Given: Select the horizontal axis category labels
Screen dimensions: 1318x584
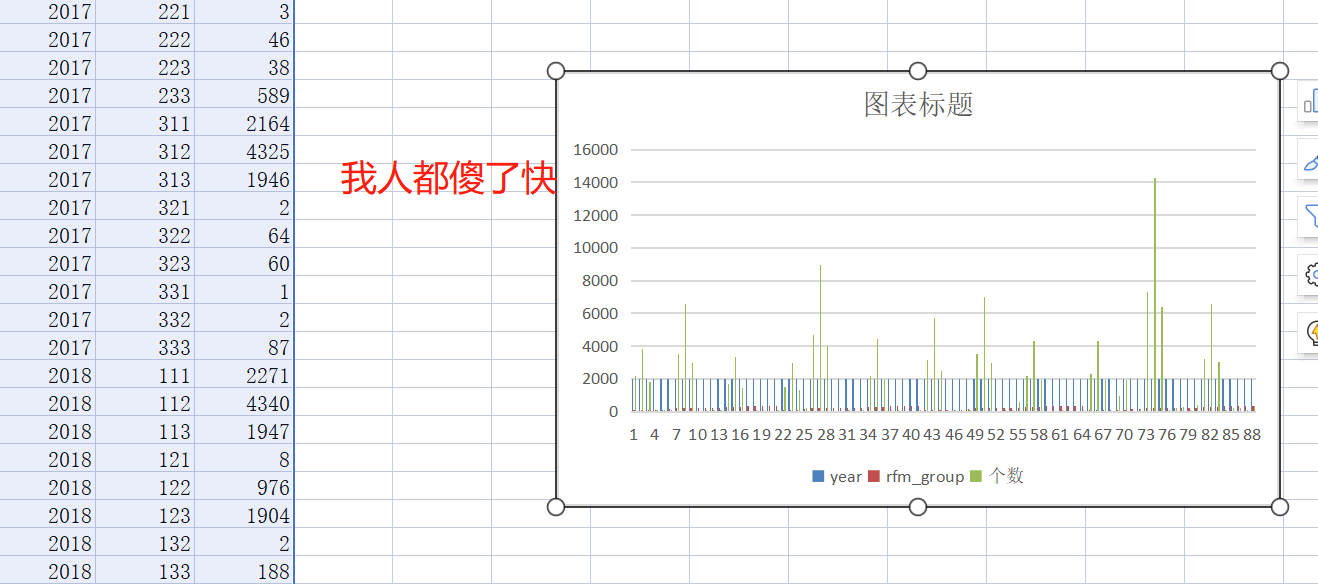Looking at the screenshot, I should click(940, 434).
